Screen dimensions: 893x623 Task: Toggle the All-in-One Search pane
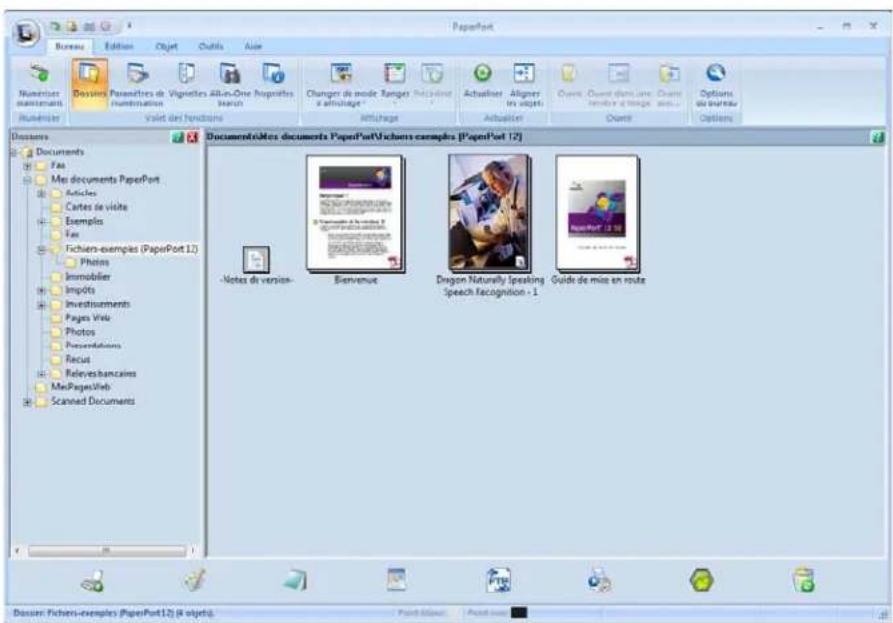point(230,84)
